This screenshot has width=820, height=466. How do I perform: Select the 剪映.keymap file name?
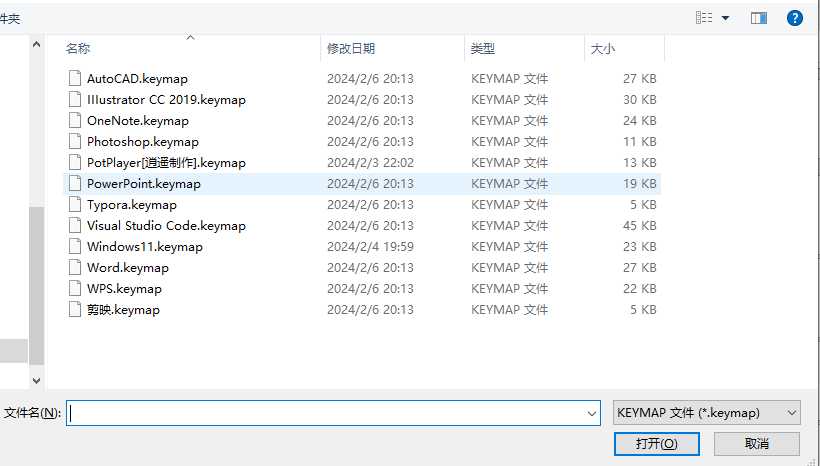coord(123,309)
